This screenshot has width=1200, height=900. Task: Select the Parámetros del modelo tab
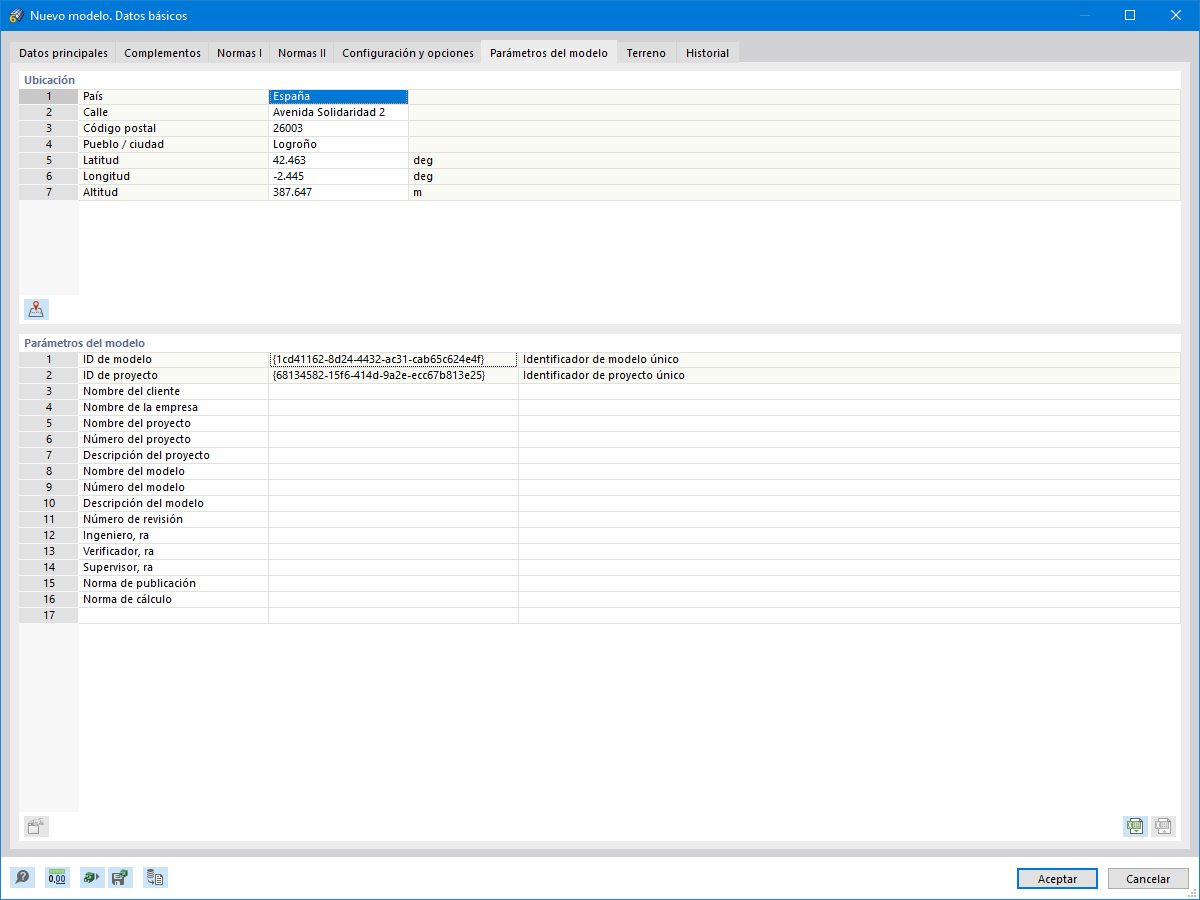[x=548, y=52]
